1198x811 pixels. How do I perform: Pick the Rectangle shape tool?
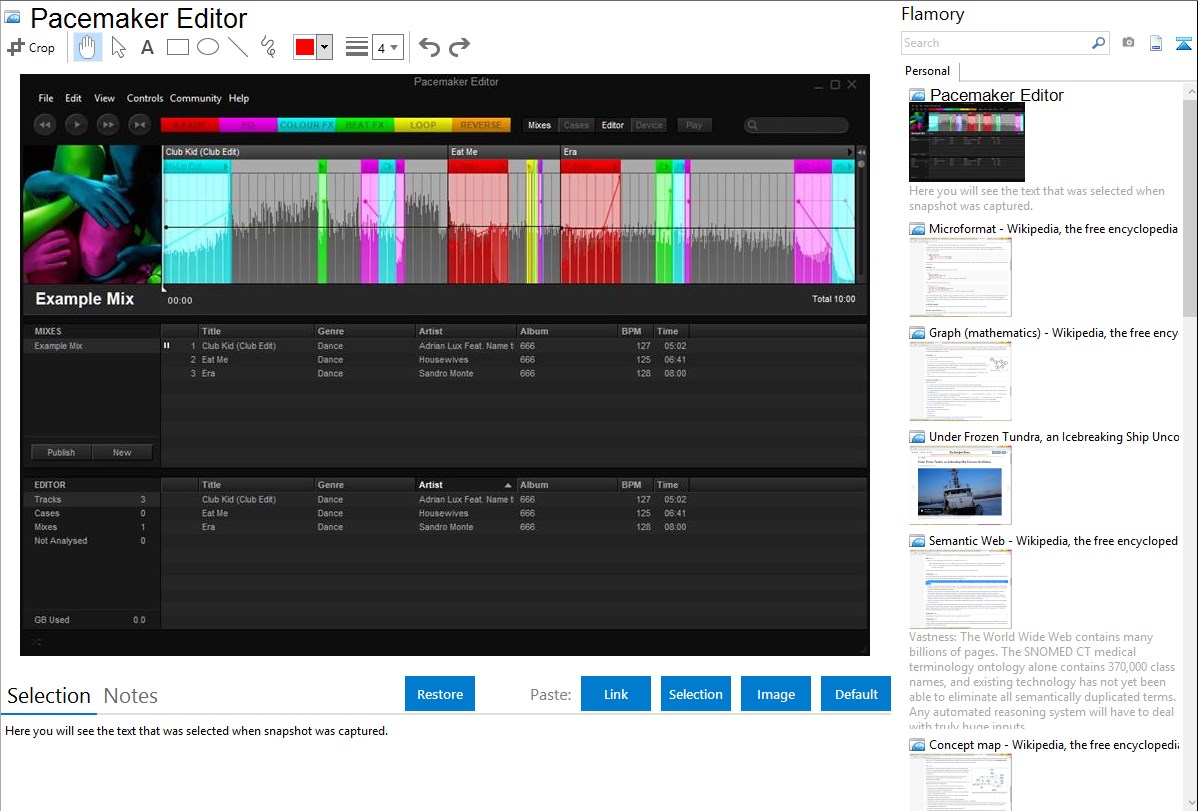click(177, 47)
